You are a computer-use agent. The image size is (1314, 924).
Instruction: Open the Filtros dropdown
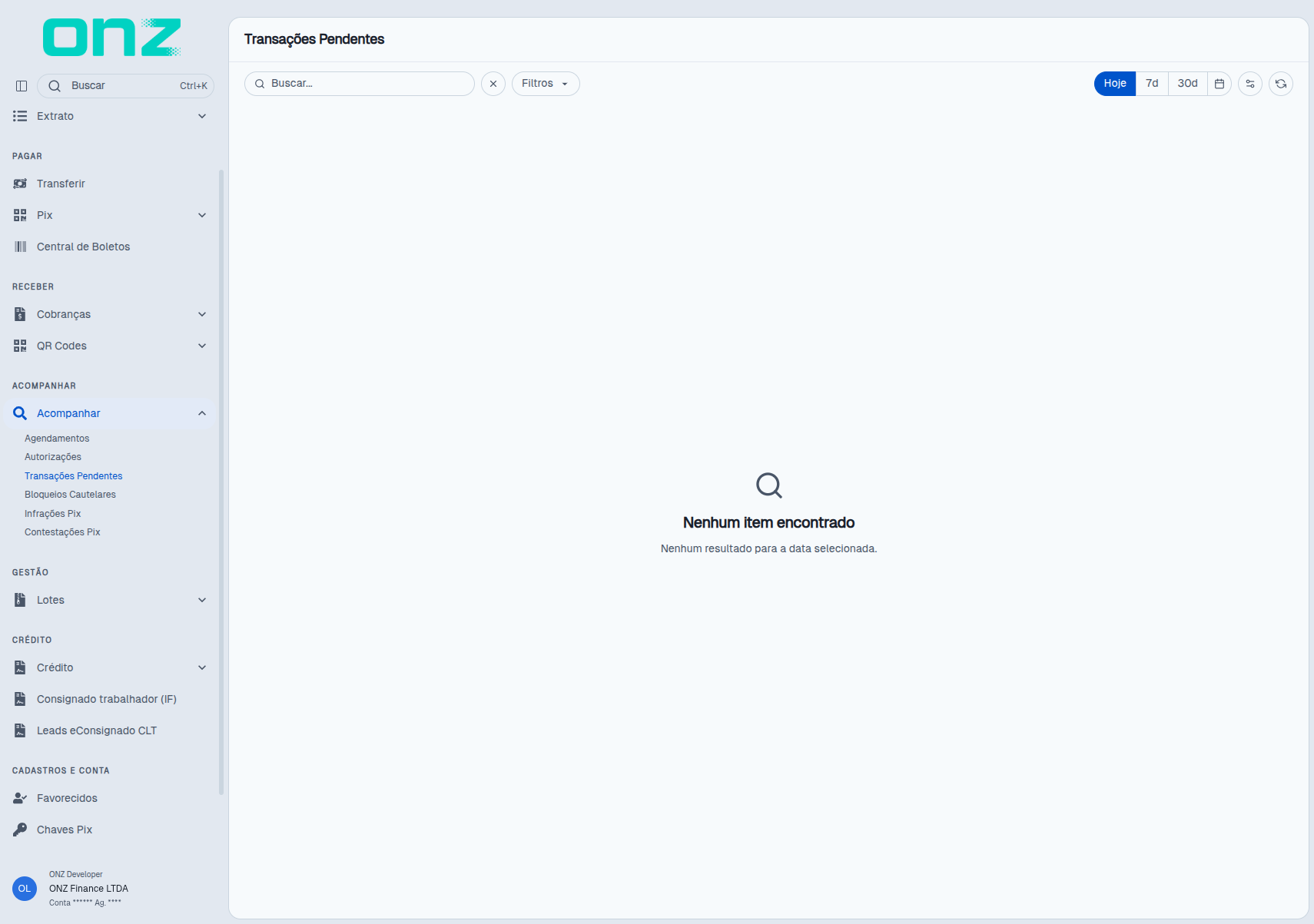coord(546,84)
